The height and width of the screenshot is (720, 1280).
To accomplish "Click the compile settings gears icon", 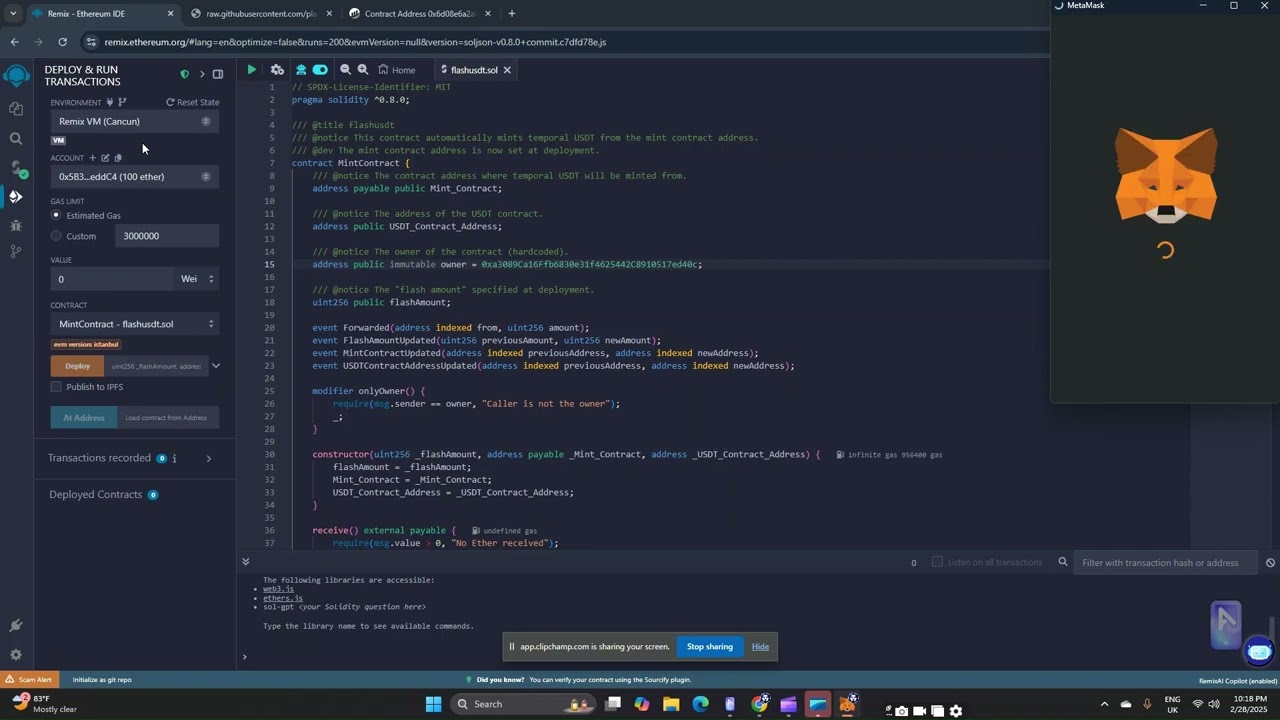I will coord(277,70).
